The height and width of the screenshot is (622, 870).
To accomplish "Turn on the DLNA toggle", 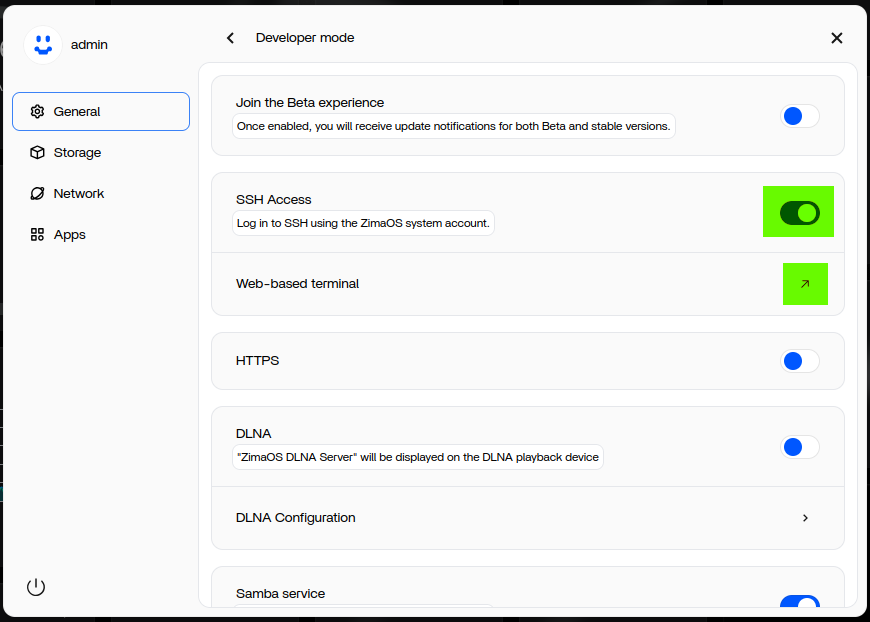I will pyautogui.click(x=799, y=447).
